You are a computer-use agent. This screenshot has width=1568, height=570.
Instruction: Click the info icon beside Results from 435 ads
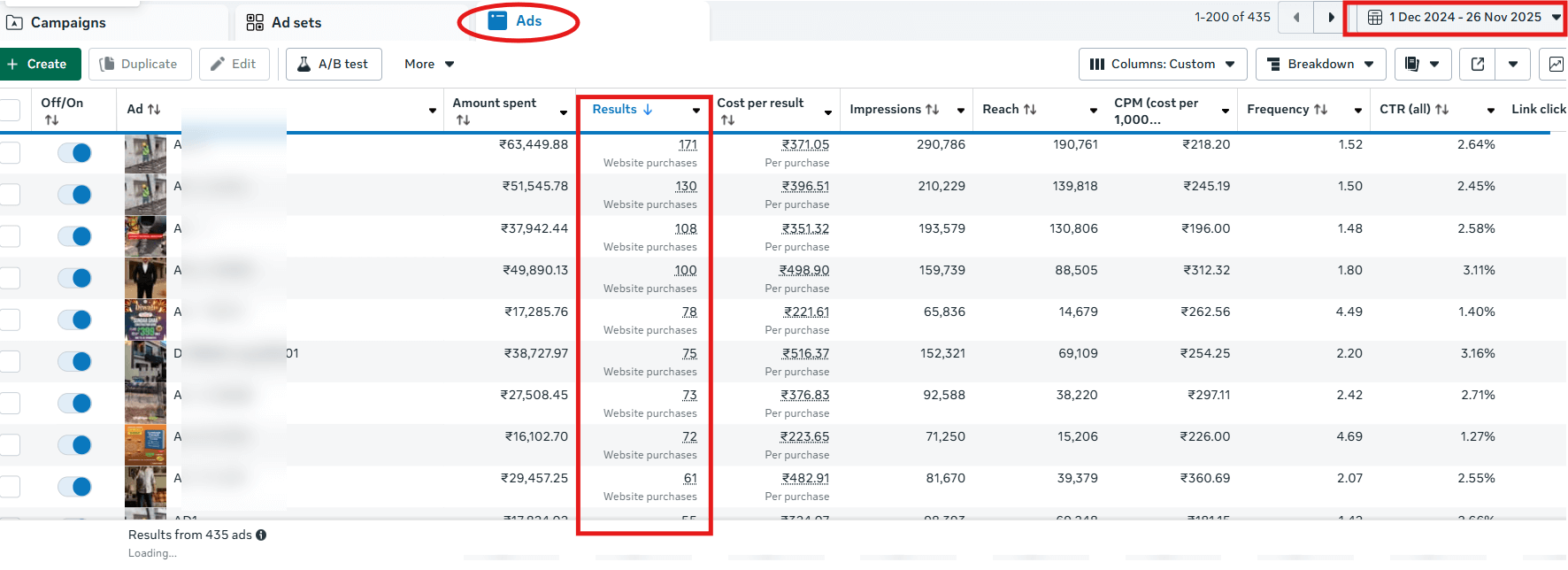tap(261, 535)
